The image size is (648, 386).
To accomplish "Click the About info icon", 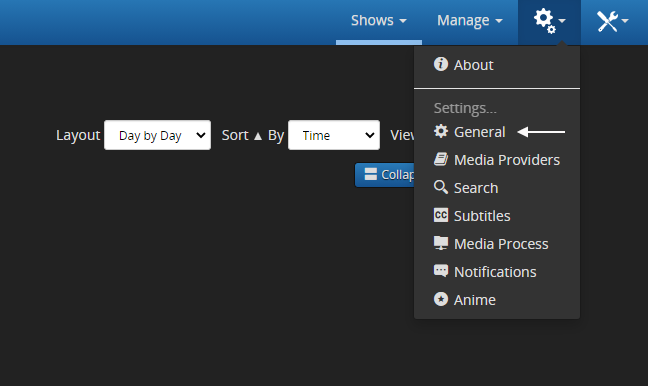I will [x=441, y=64].
